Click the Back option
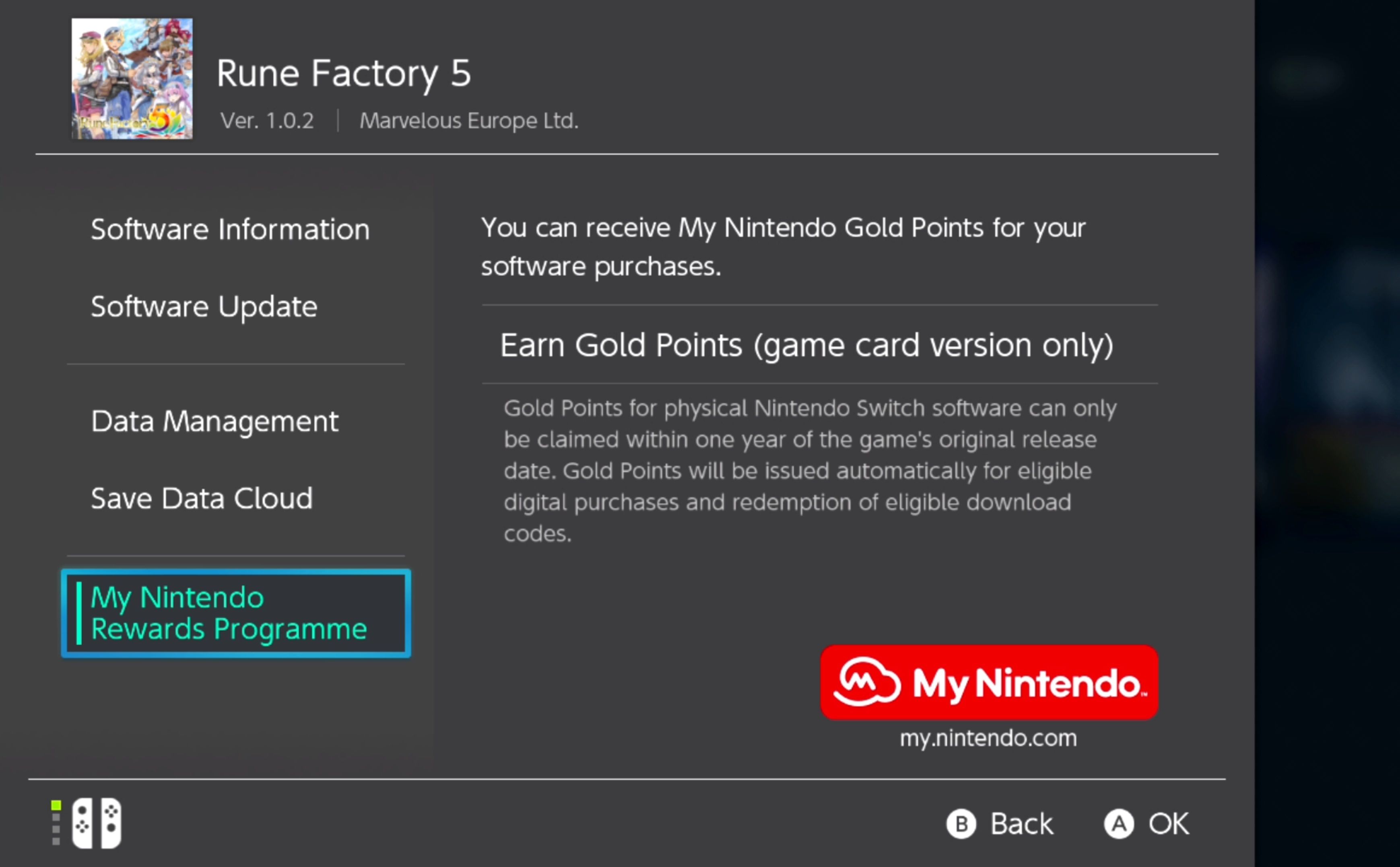Viewport: 1400px width, 867px height. 1001,824
